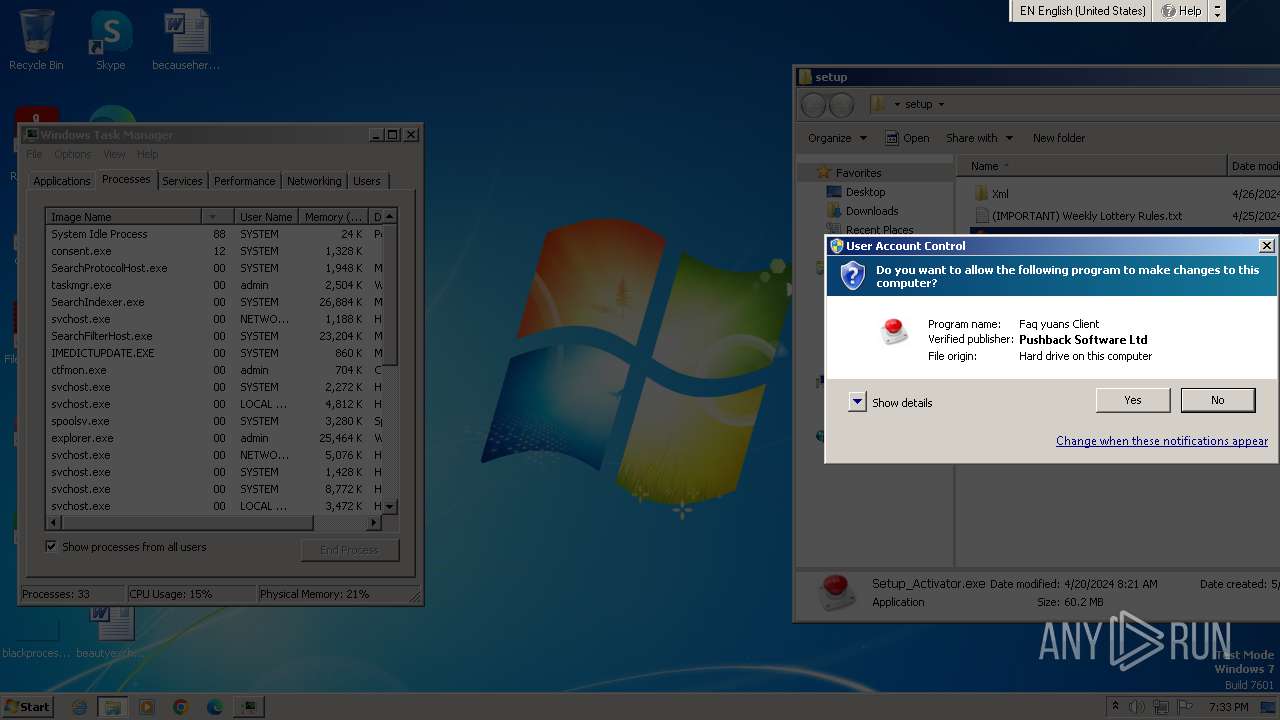Select the 'becauseher' Word document icon
The width and height of the screenshot is (1280, 720).
(186, 41)
